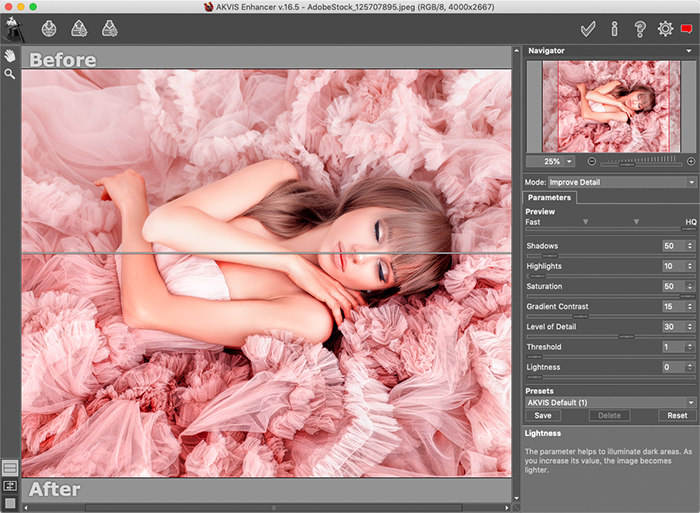Select the Hand tool

click(9, 56)
